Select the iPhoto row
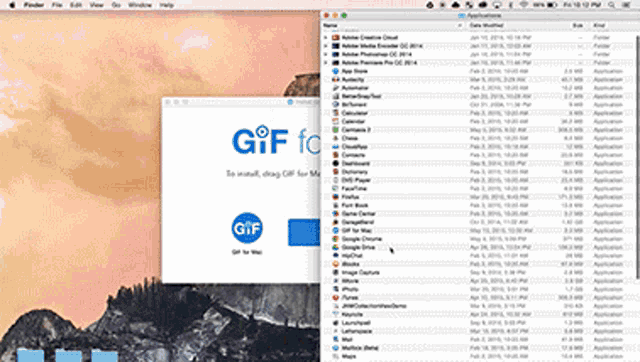 [480, 289]
